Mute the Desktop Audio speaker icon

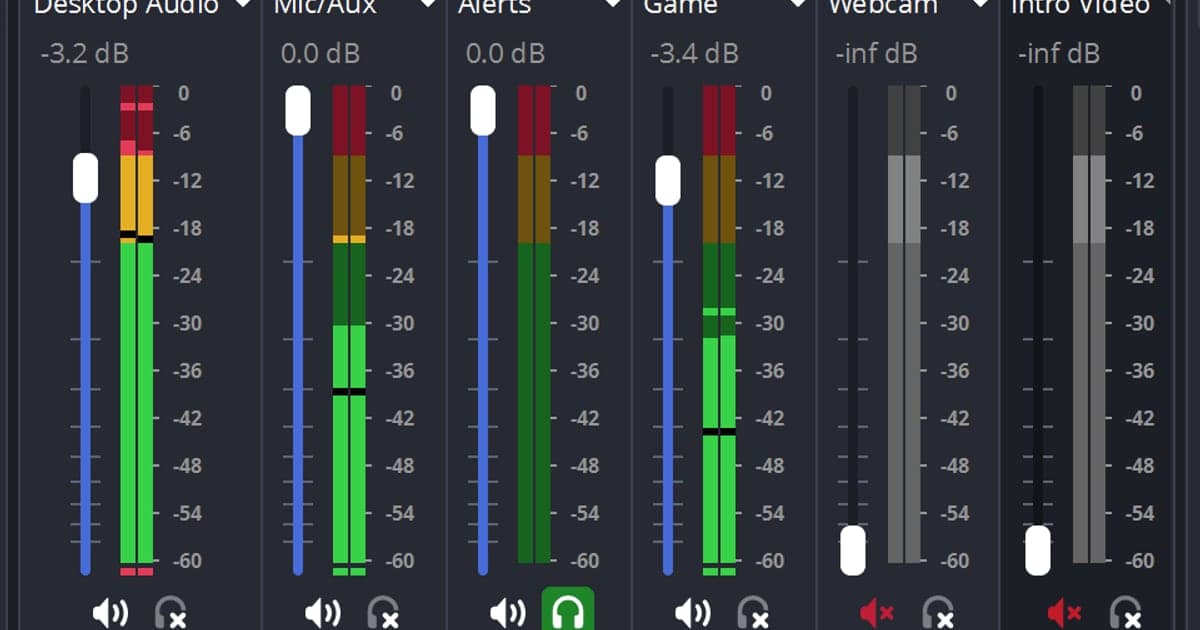(110, 613)
